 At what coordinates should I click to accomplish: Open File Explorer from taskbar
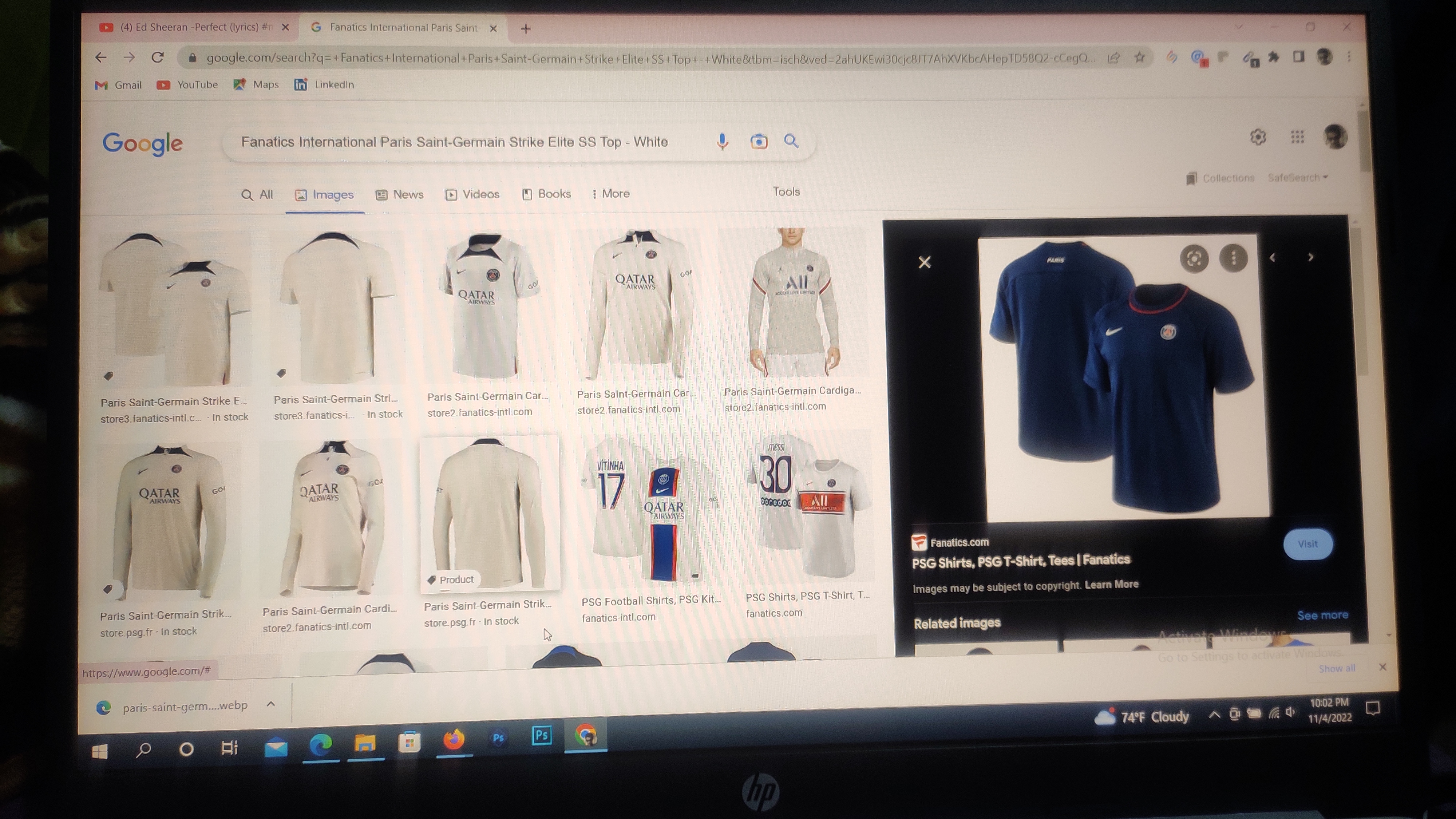pyautogui.click(x=365, y=744)
